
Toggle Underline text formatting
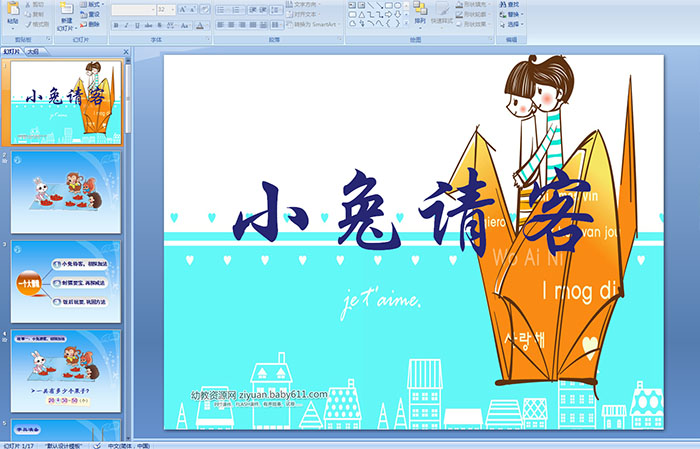pyautogui.click(x=135, y=25)
